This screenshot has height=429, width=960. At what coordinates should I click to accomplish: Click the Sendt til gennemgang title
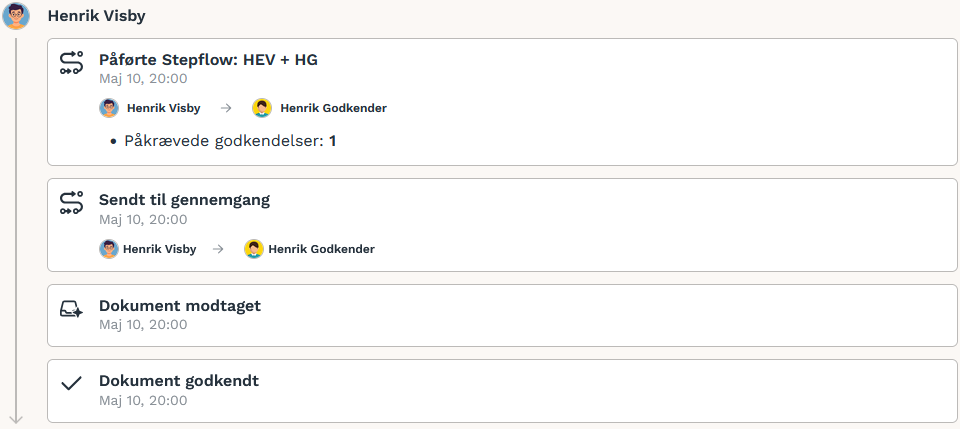point(184,200)
